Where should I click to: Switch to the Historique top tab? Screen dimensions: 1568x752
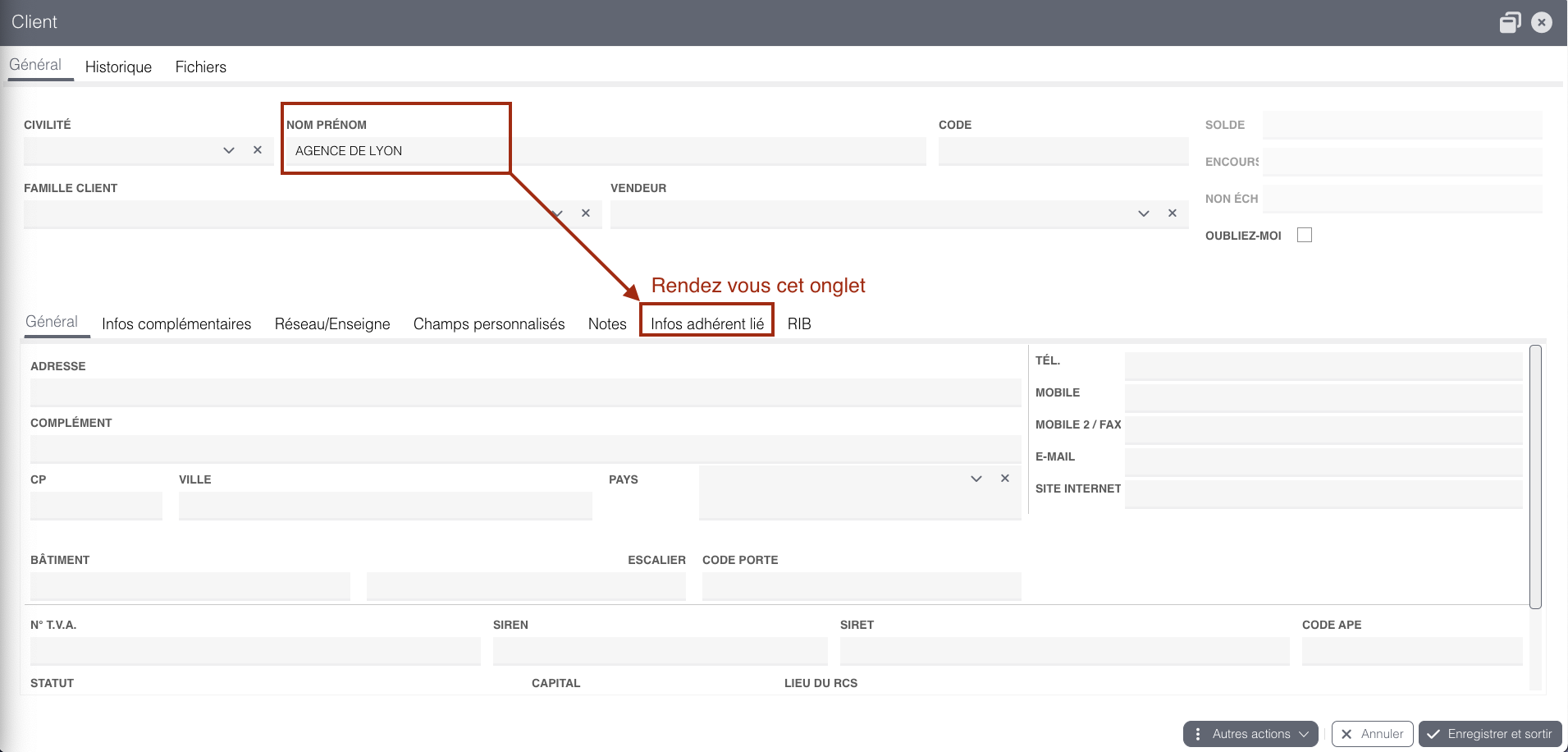point(118,67)
